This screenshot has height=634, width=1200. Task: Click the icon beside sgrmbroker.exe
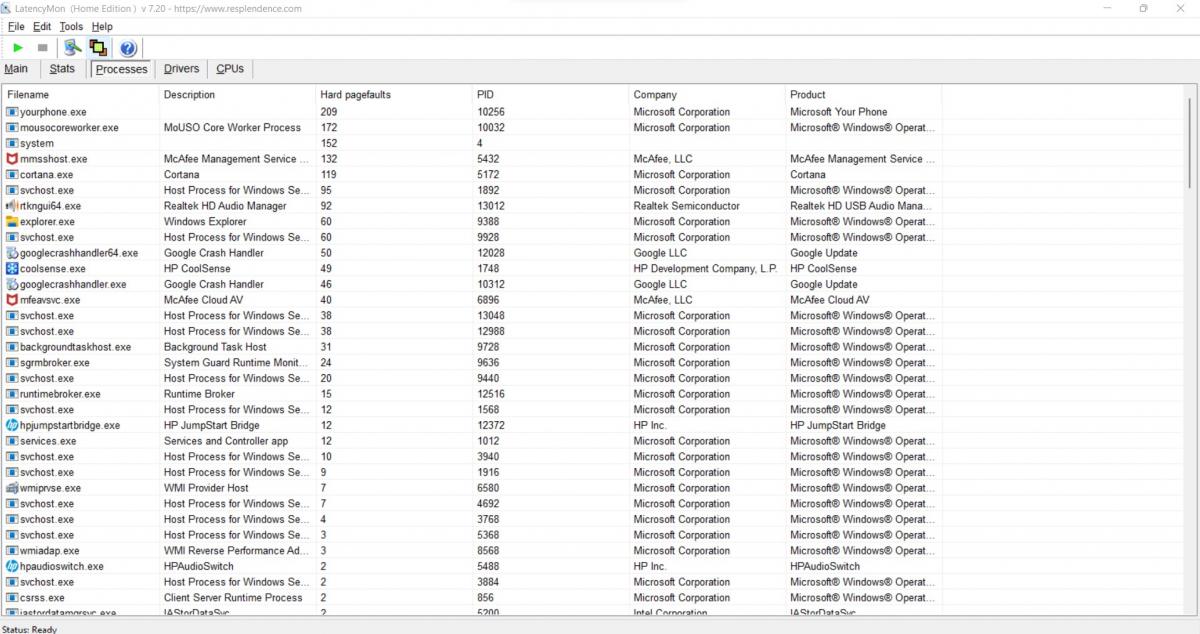(12, 363)
